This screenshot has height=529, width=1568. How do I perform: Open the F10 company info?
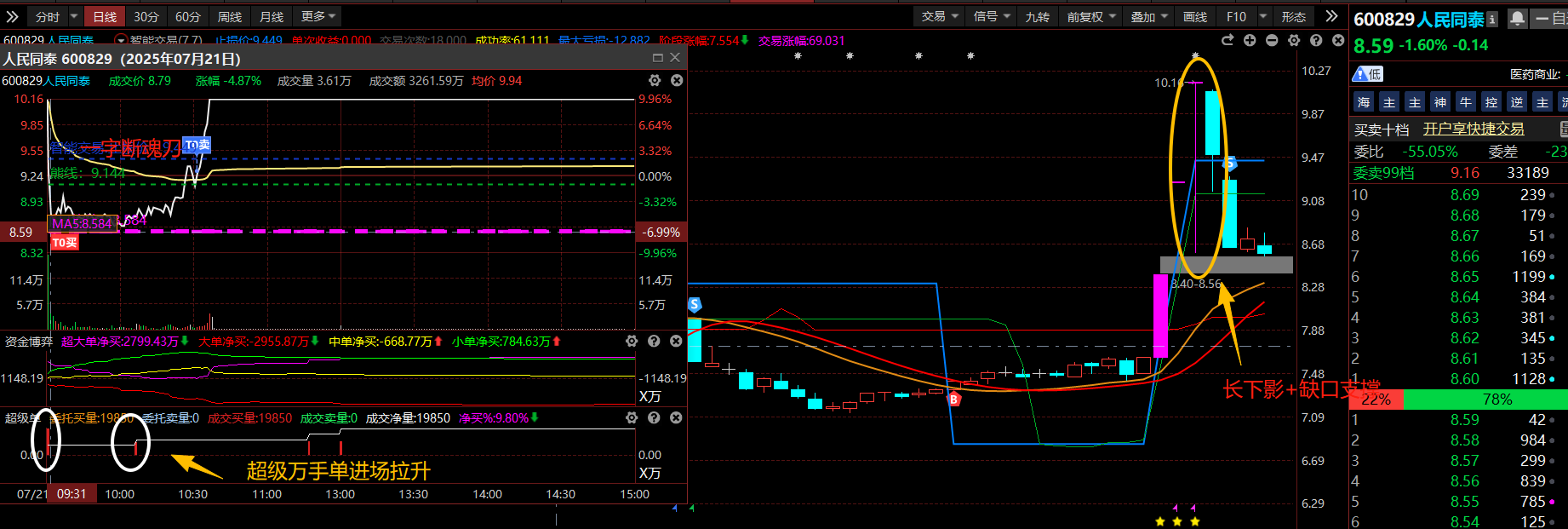coord(1236,17)
